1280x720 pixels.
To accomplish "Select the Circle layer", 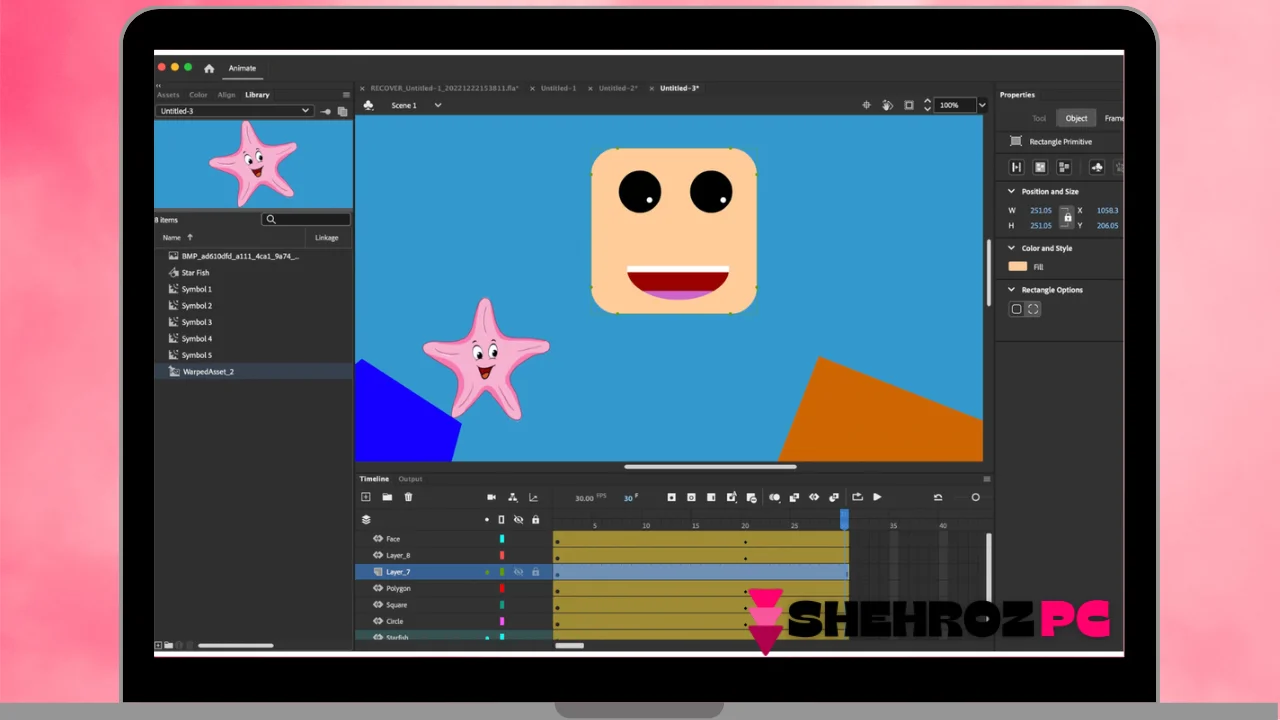I will pyautogui.click(x=394, y=621).
